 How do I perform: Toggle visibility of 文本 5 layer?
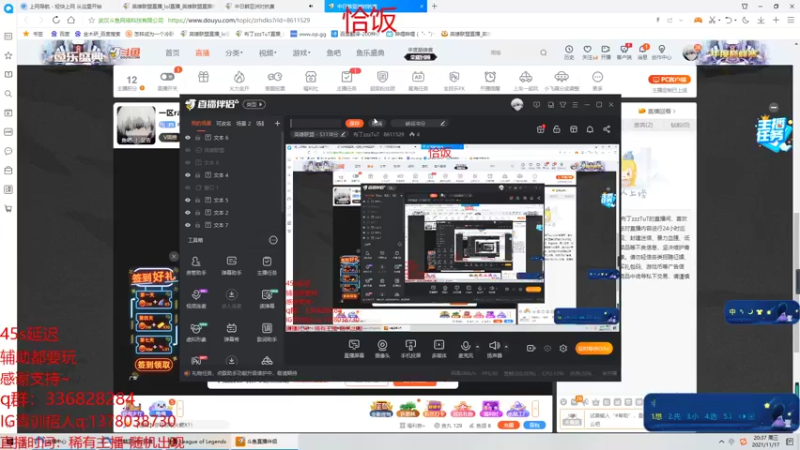click(x=188, y=200)
